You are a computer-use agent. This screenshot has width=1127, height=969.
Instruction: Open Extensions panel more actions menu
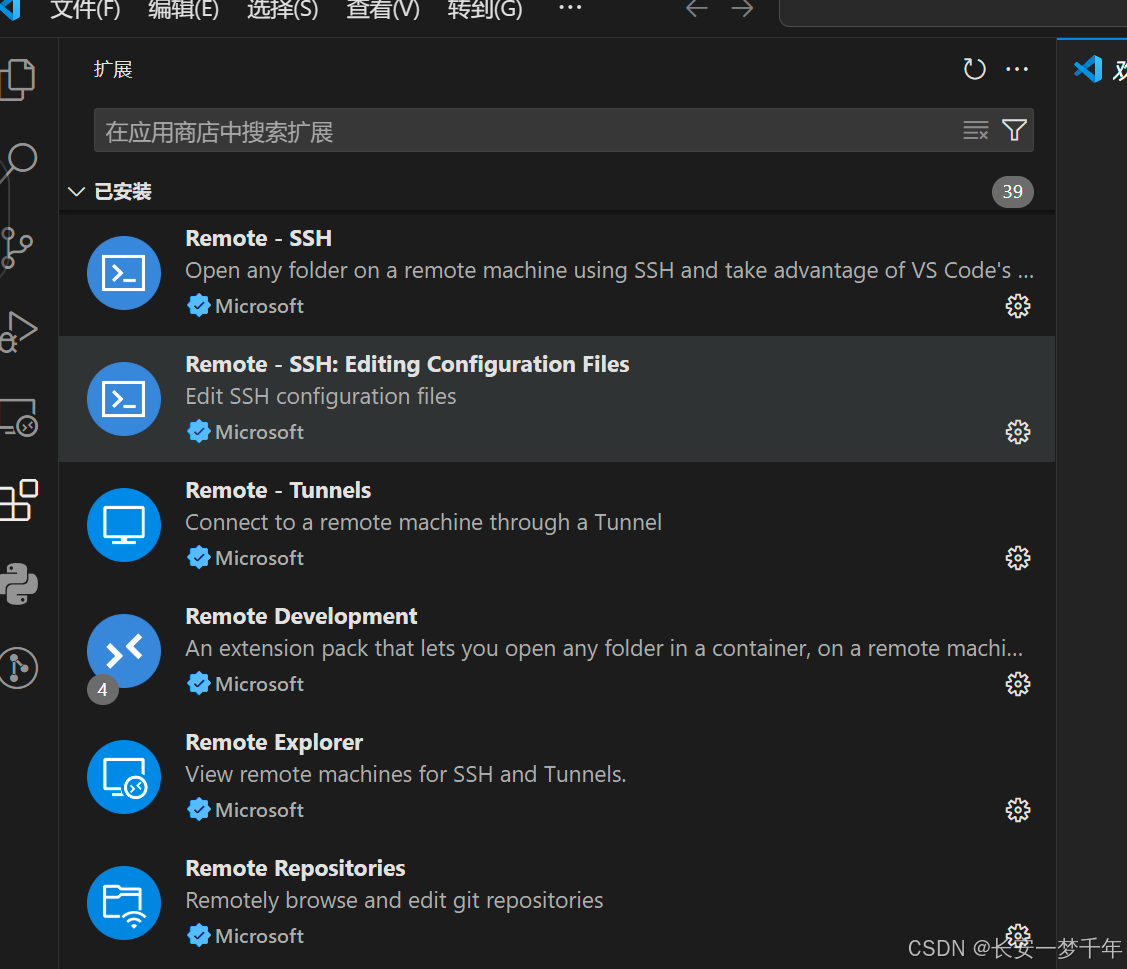coord(1016,69)
